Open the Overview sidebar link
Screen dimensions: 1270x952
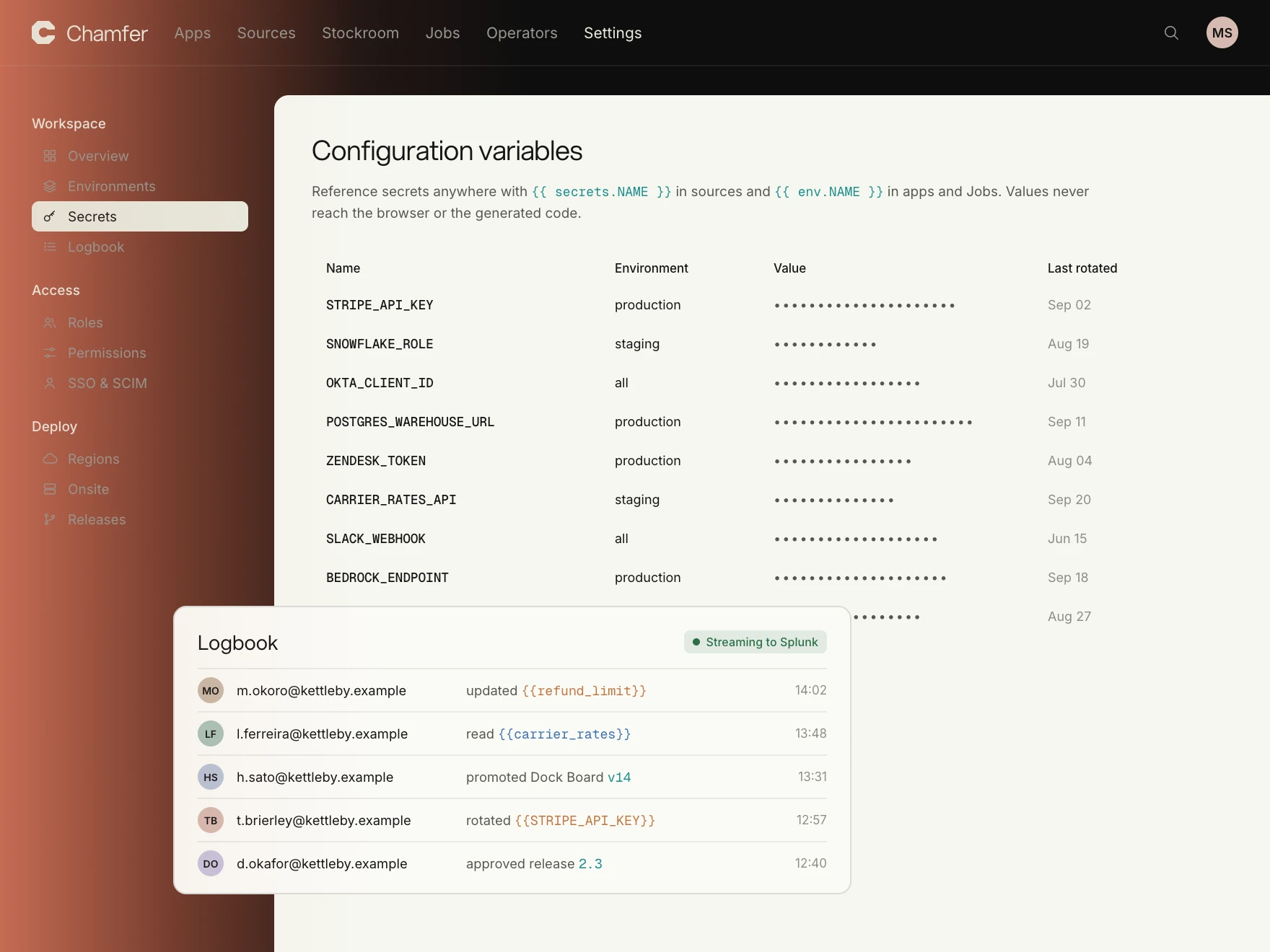140,156
